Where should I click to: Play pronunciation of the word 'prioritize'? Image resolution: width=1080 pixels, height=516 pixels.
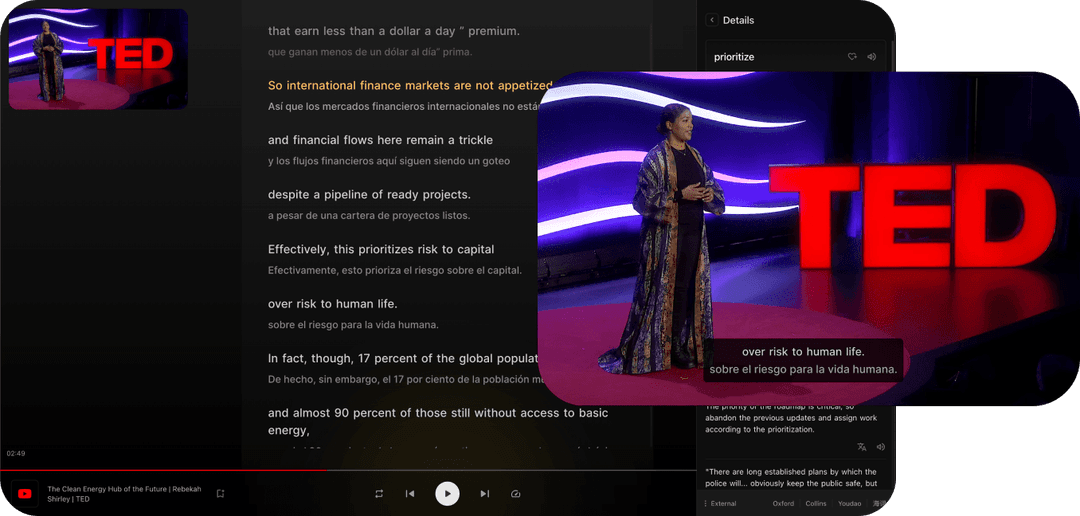pyautogui.click(x=872, y=57)
